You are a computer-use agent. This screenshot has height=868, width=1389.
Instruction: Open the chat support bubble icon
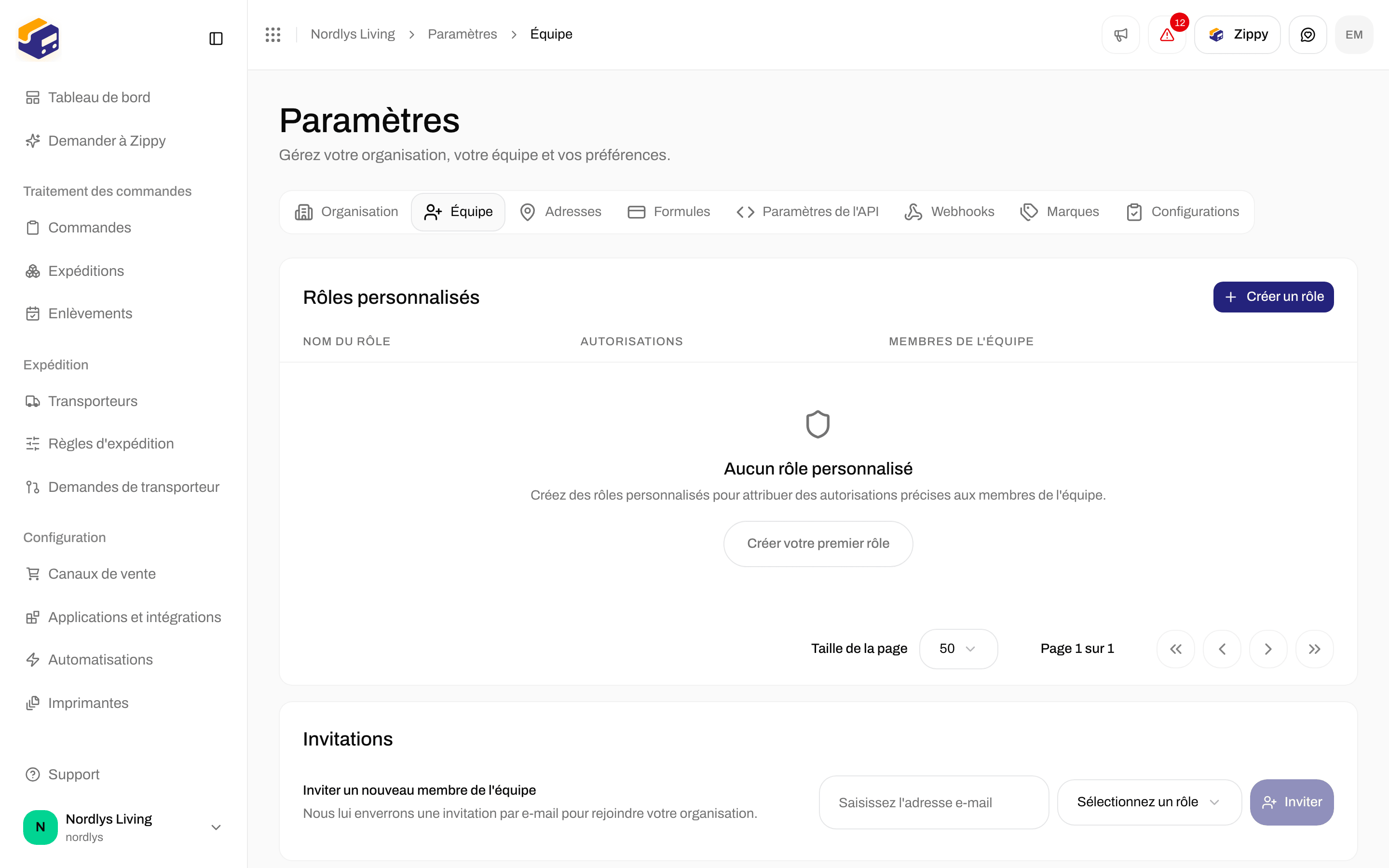[x=1307, y=35]
